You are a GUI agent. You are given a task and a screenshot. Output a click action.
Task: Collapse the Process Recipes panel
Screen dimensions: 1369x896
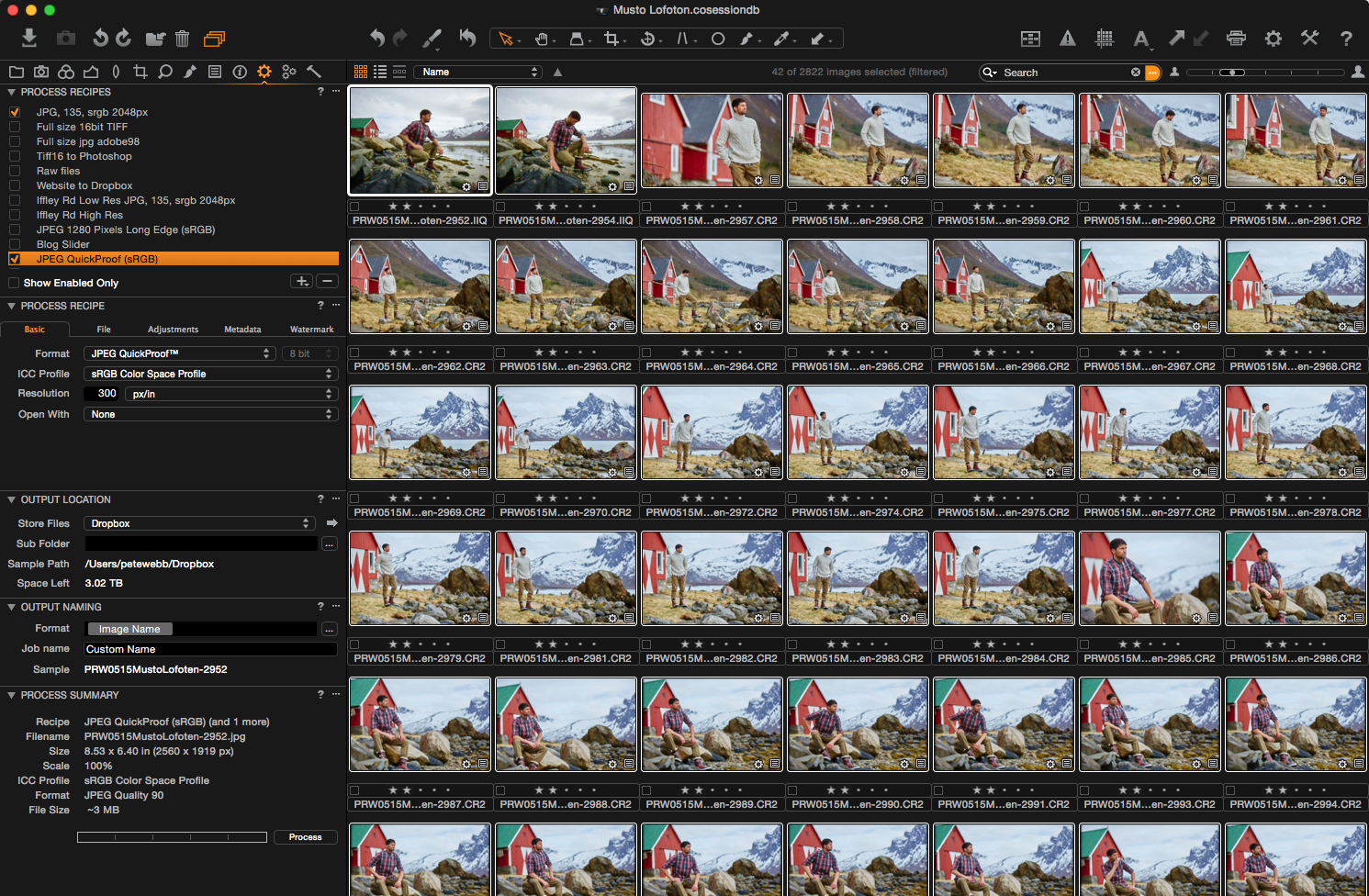[x=11, y=92]
